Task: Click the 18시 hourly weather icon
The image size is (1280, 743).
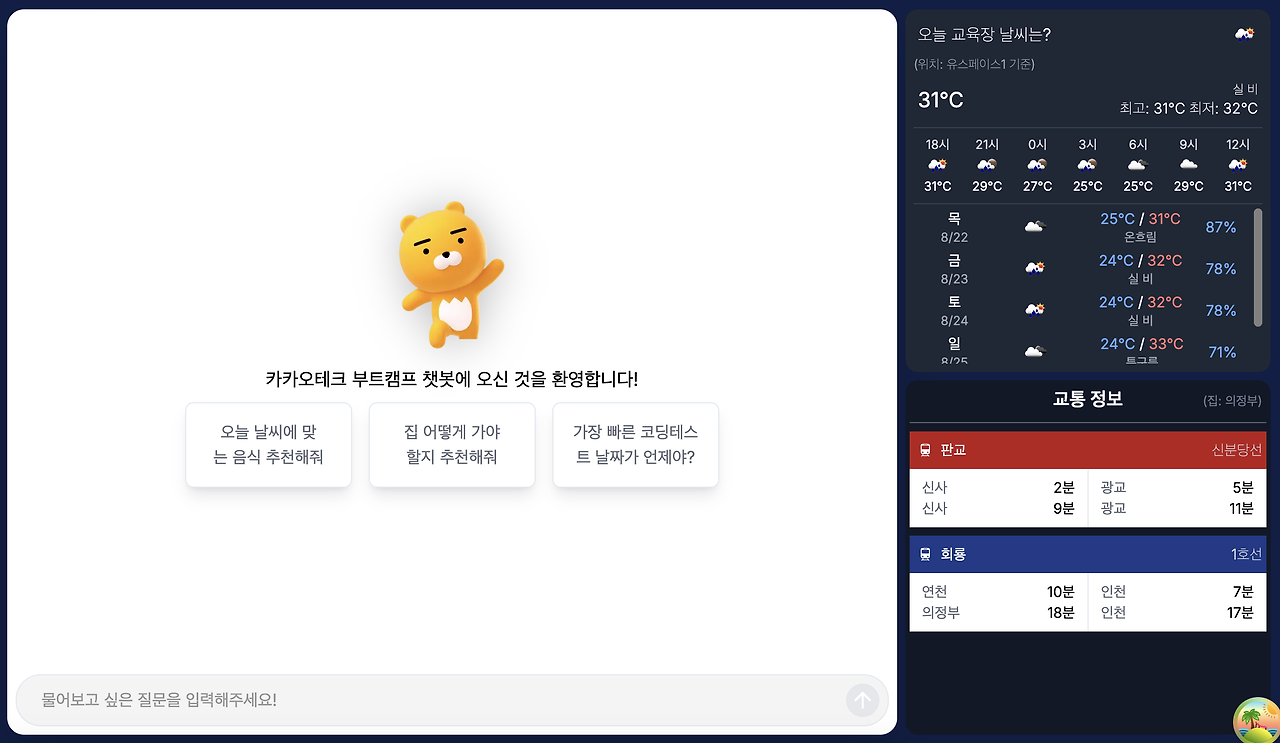Action: pyautogui.click(x=937, y=164)
